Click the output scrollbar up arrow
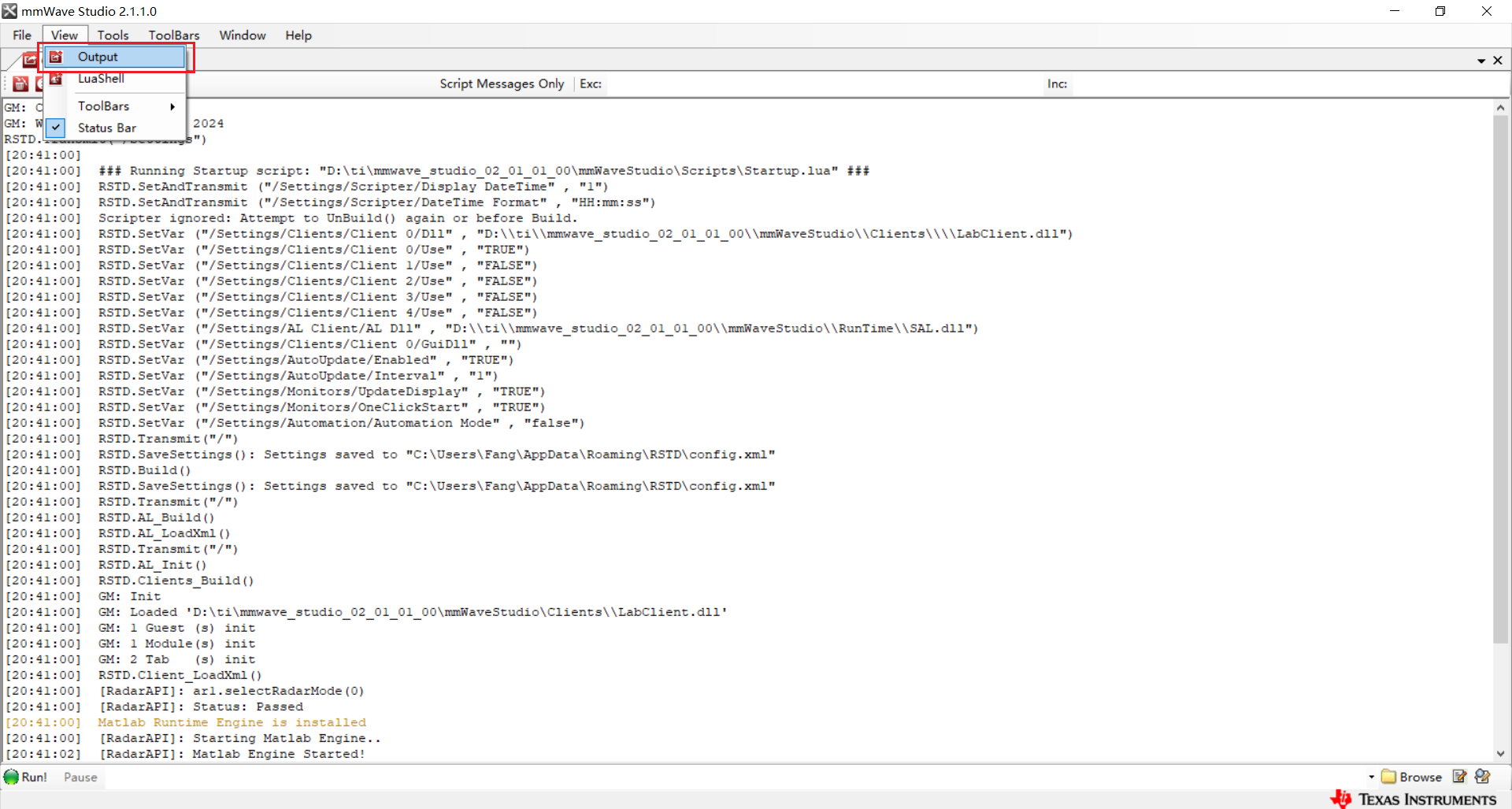Screen dimensions: 1512x809 click(x=1500, y=108)
